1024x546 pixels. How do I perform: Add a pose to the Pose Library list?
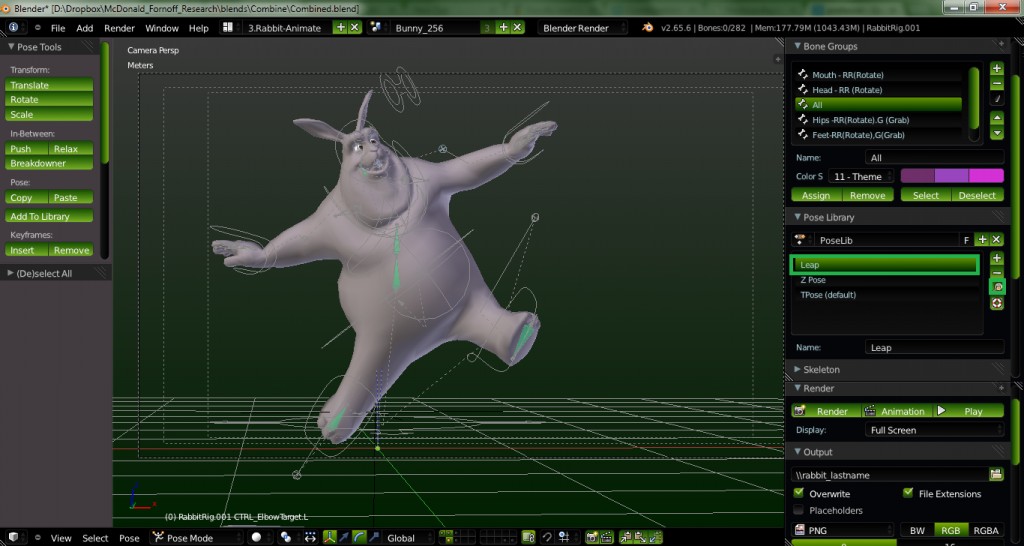click(997, 259)
